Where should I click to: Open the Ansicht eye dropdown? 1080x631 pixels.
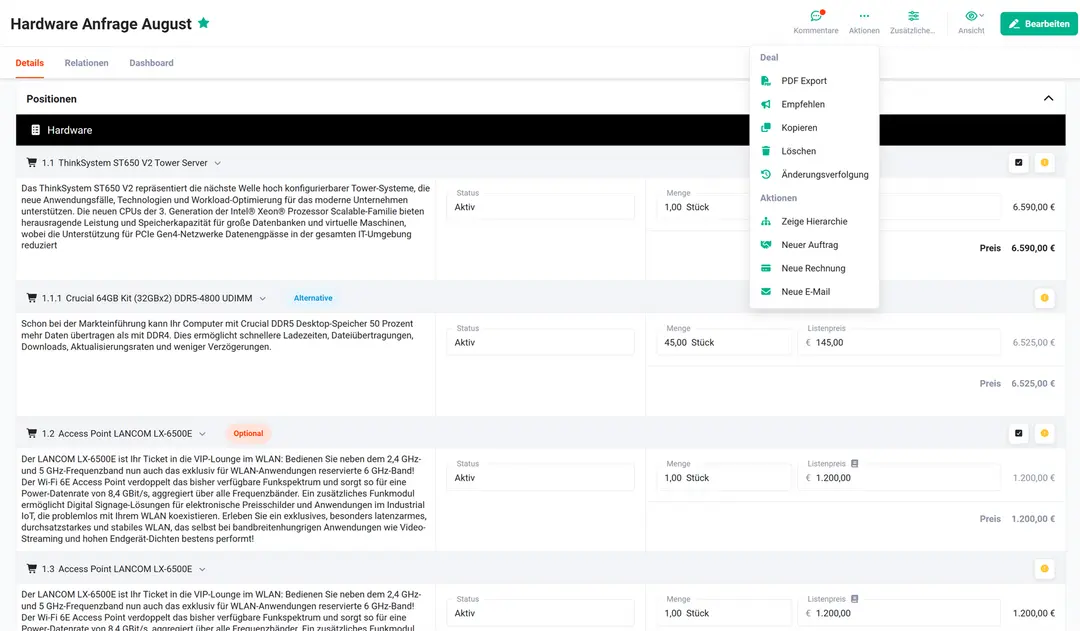click(971, 22)
